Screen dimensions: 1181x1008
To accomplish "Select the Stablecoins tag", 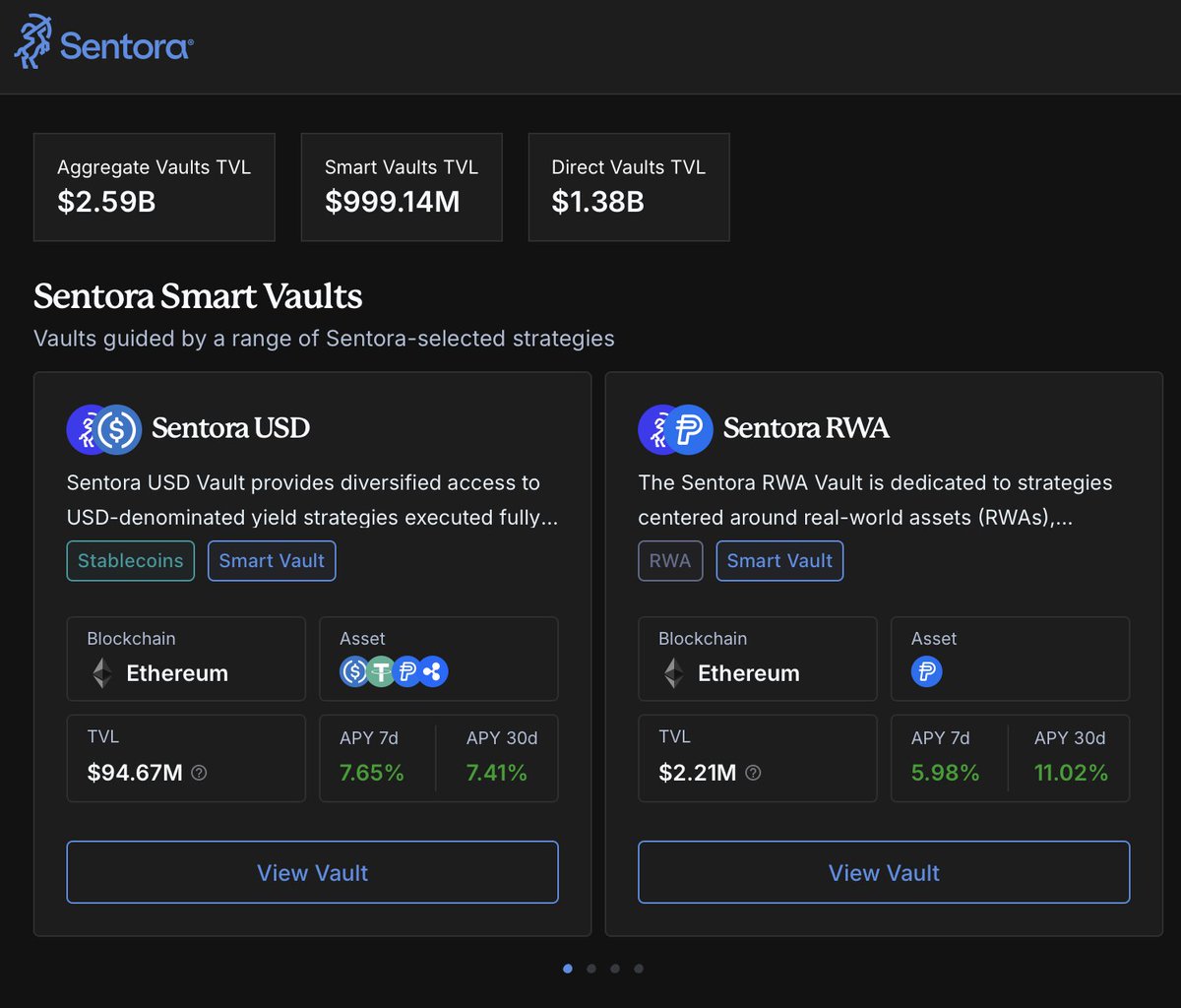I will (131, 561).
